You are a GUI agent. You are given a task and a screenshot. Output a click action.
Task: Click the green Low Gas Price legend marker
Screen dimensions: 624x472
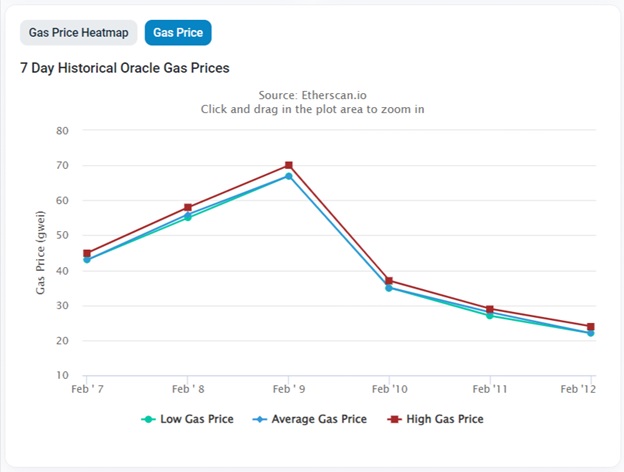(x=148, y=419)
